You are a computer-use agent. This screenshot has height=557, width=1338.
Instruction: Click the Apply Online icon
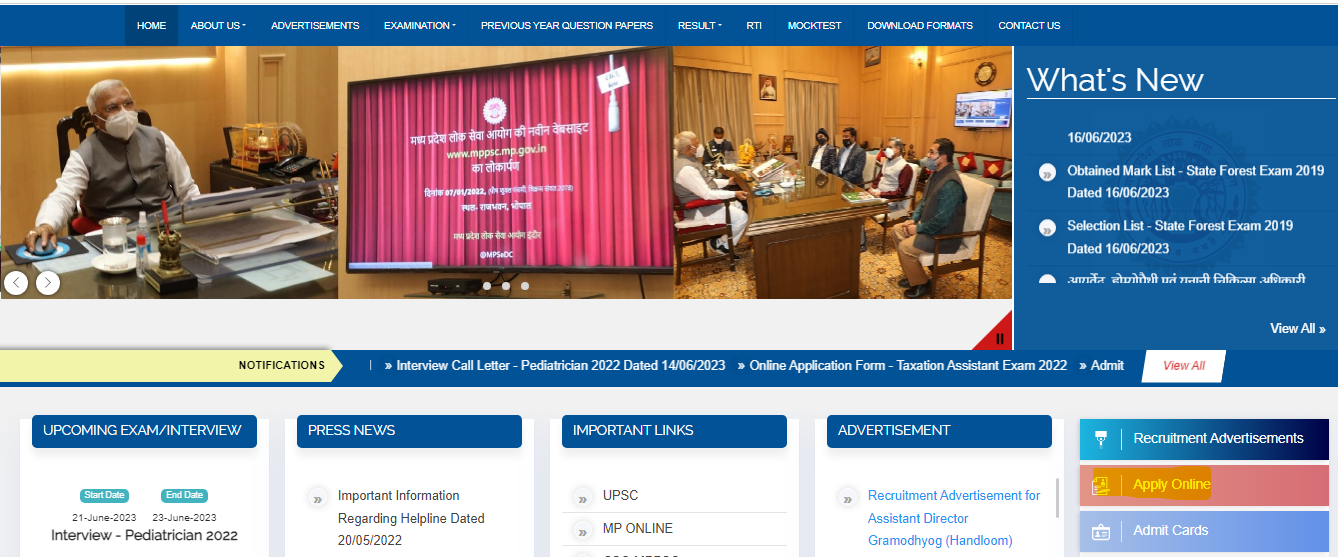(1101, 486)
